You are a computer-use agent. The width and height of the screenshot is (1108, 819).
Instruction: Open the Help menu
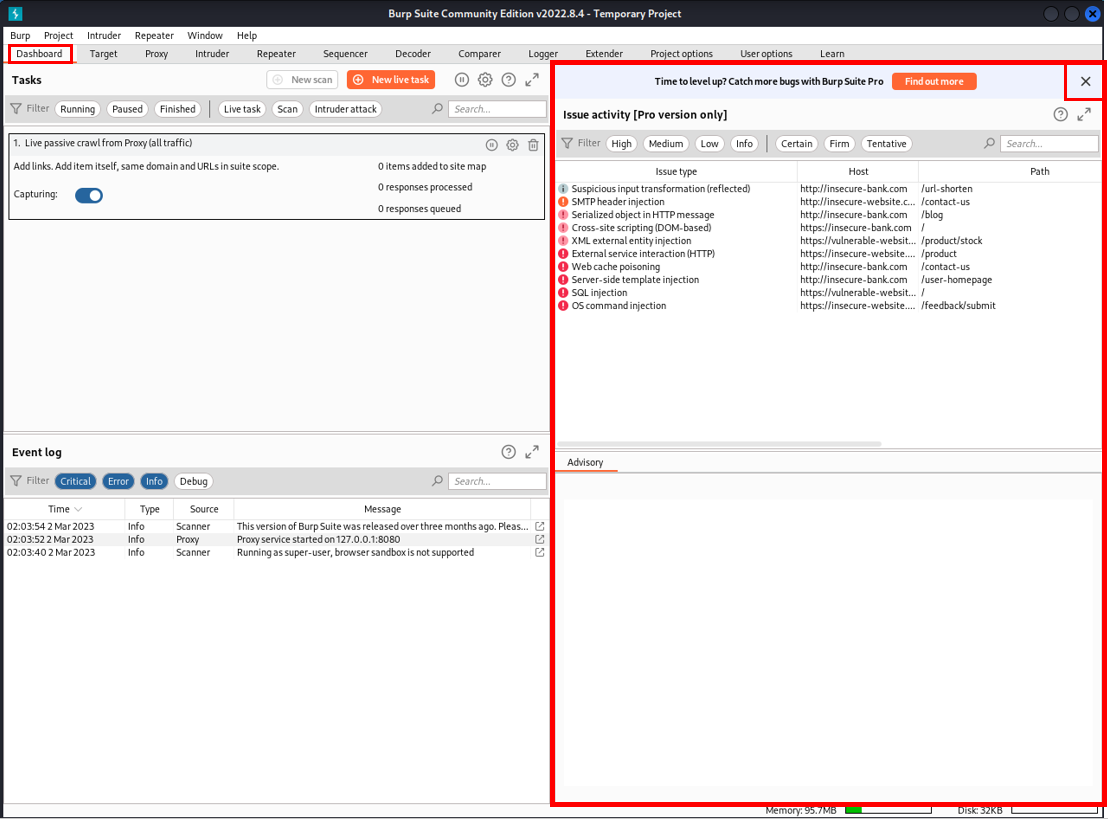[x=247, y=35]
